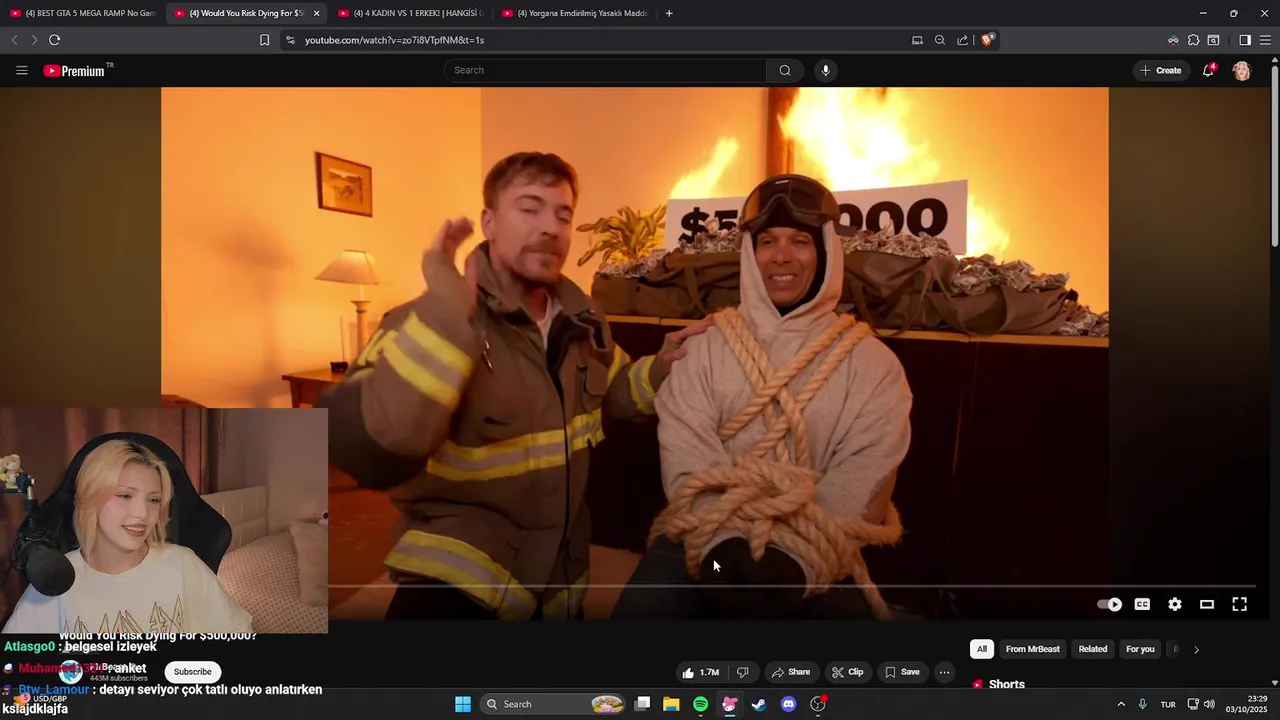Open the zoom magnifier in address bar
This screenshot has height=720, width=1280.
(x=940, y=40)
